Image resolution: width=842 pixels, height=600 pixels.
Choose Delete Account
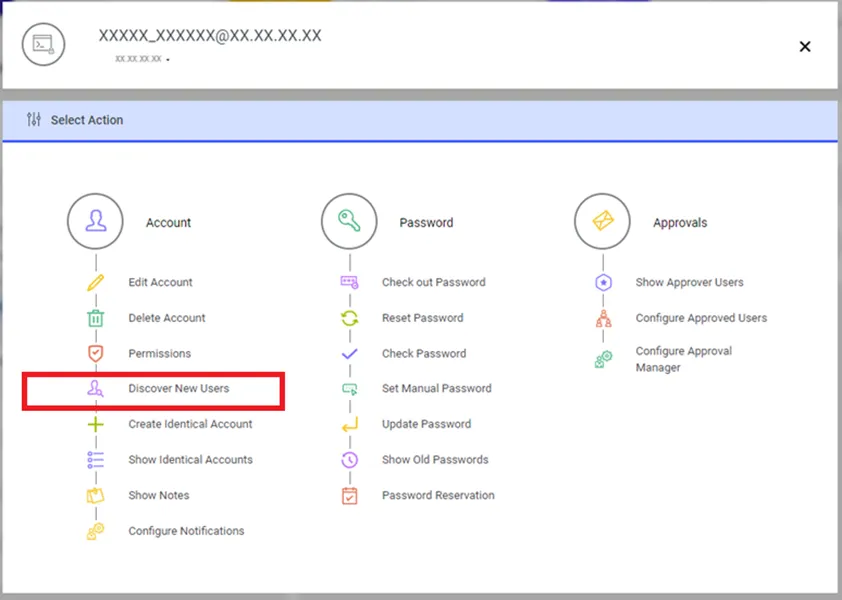[166, 318]
